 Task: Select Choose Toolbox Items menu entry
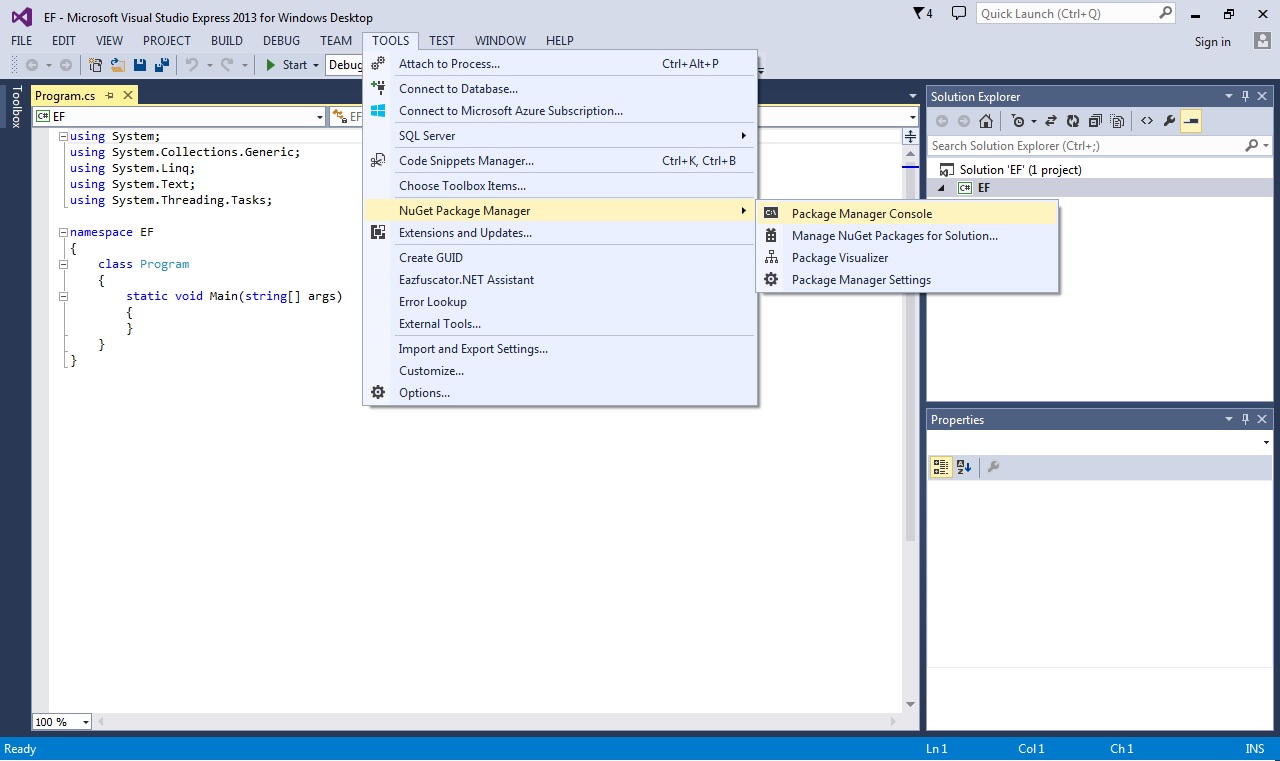[560, 186]
